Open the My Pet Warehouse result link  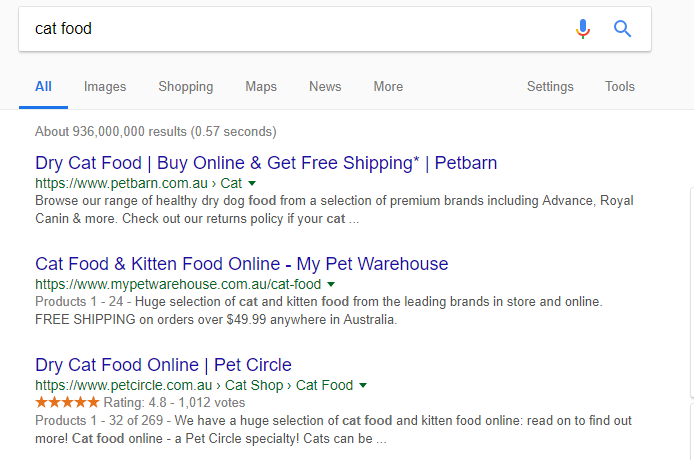[242, 264]
